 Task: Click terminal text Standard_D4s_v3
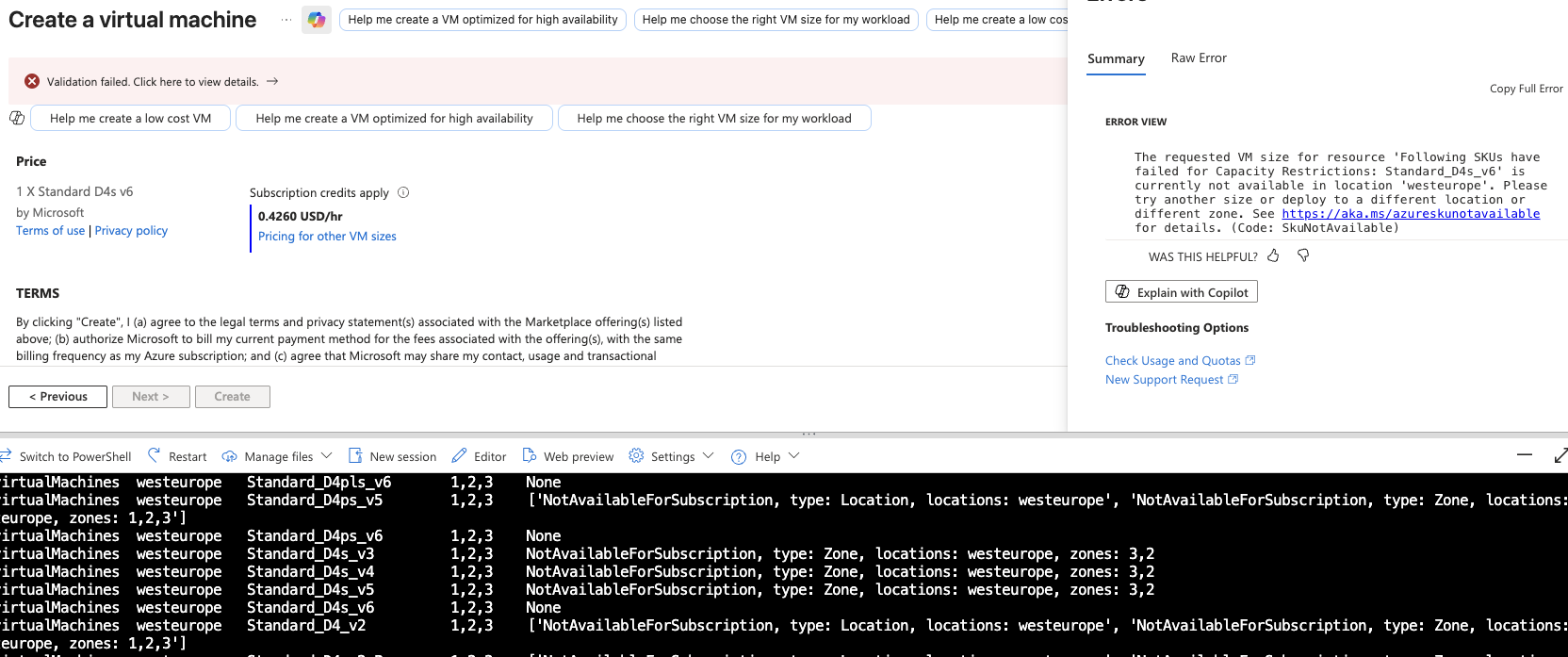point(310,554)
